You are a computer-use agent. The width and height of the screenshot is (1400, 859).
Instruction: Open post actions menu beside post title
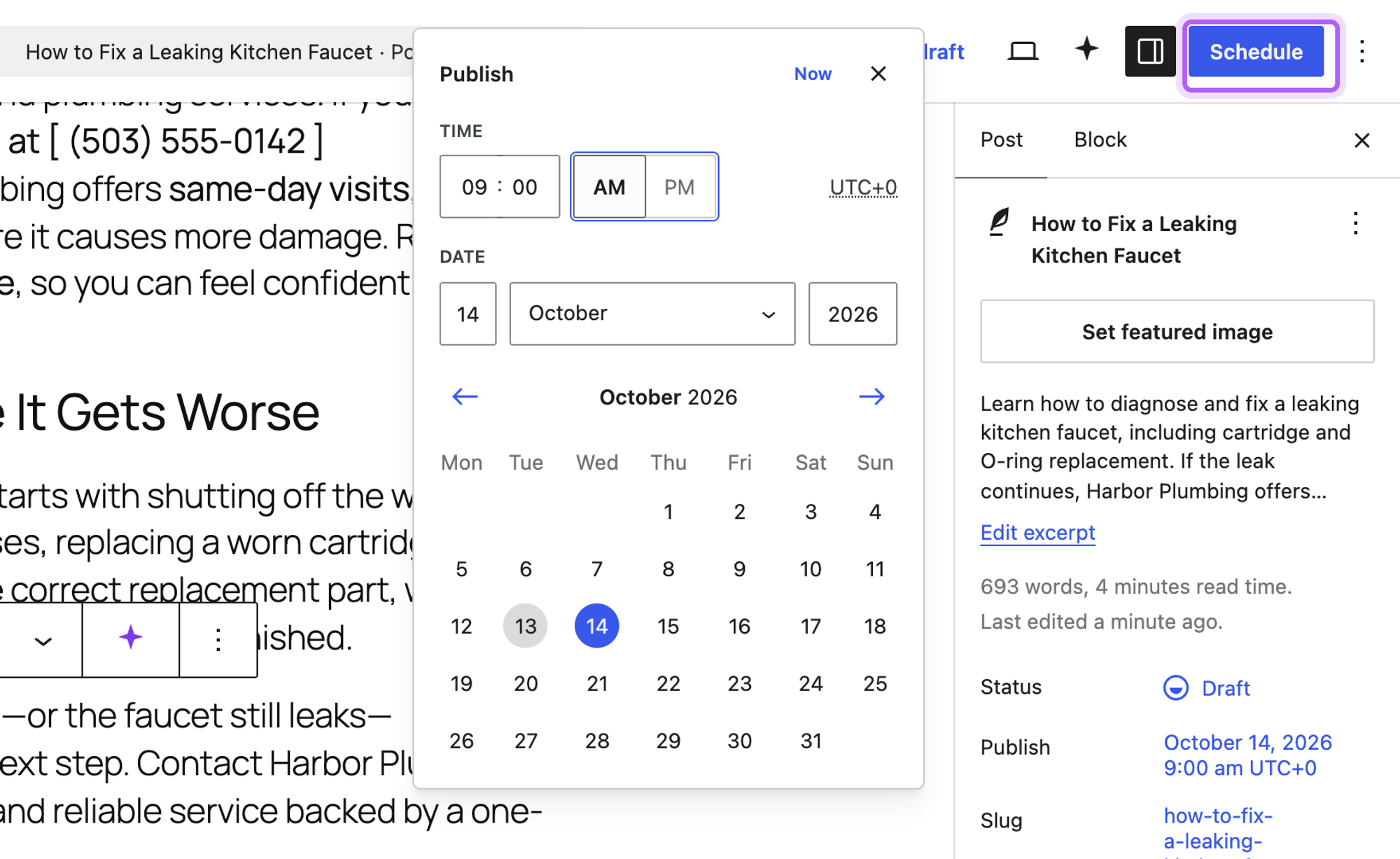pos(1356,223)
